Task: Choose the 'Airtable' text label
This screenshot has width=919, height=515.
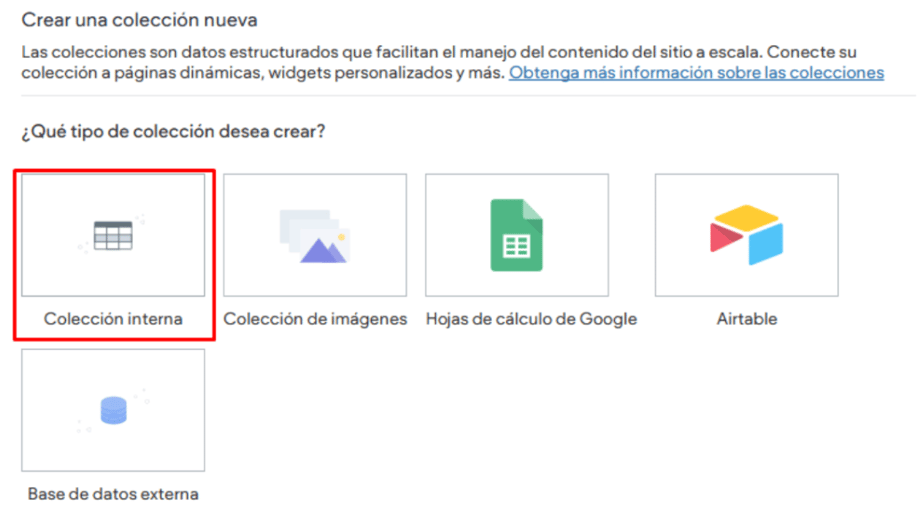Action: (746, 319)
